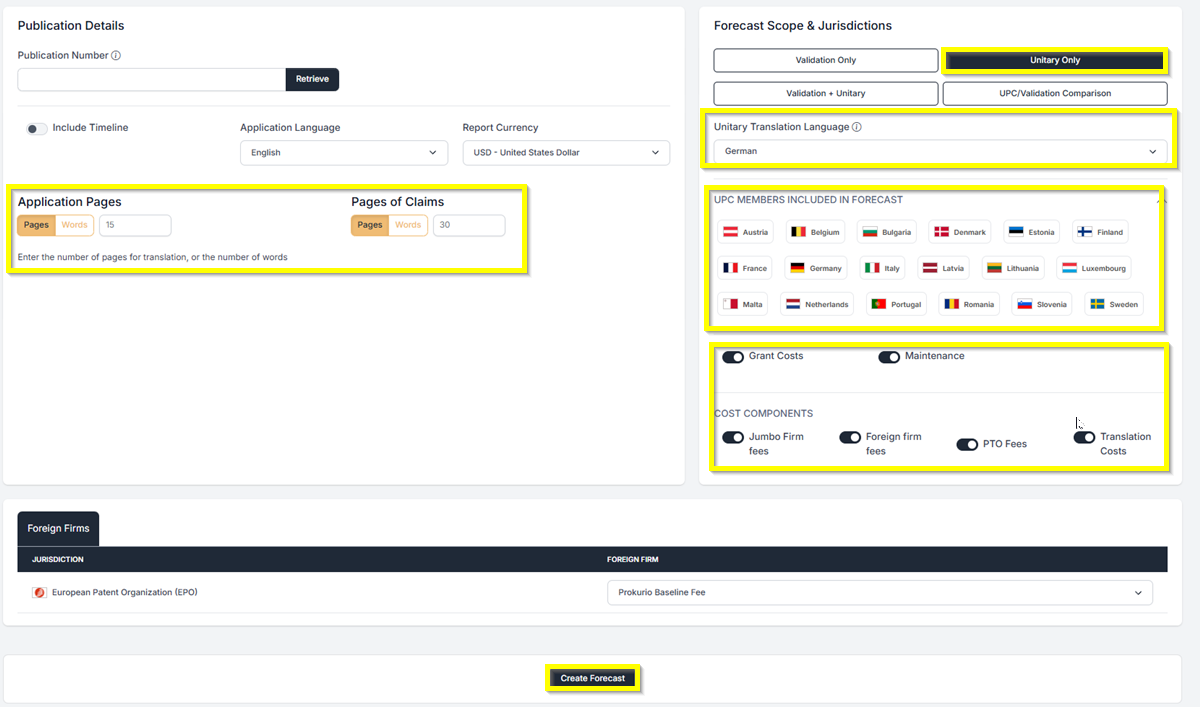Open the Prokurio Baseline Fee dropdown
The width and height of the screenshot is (1200, 707).
879,593
